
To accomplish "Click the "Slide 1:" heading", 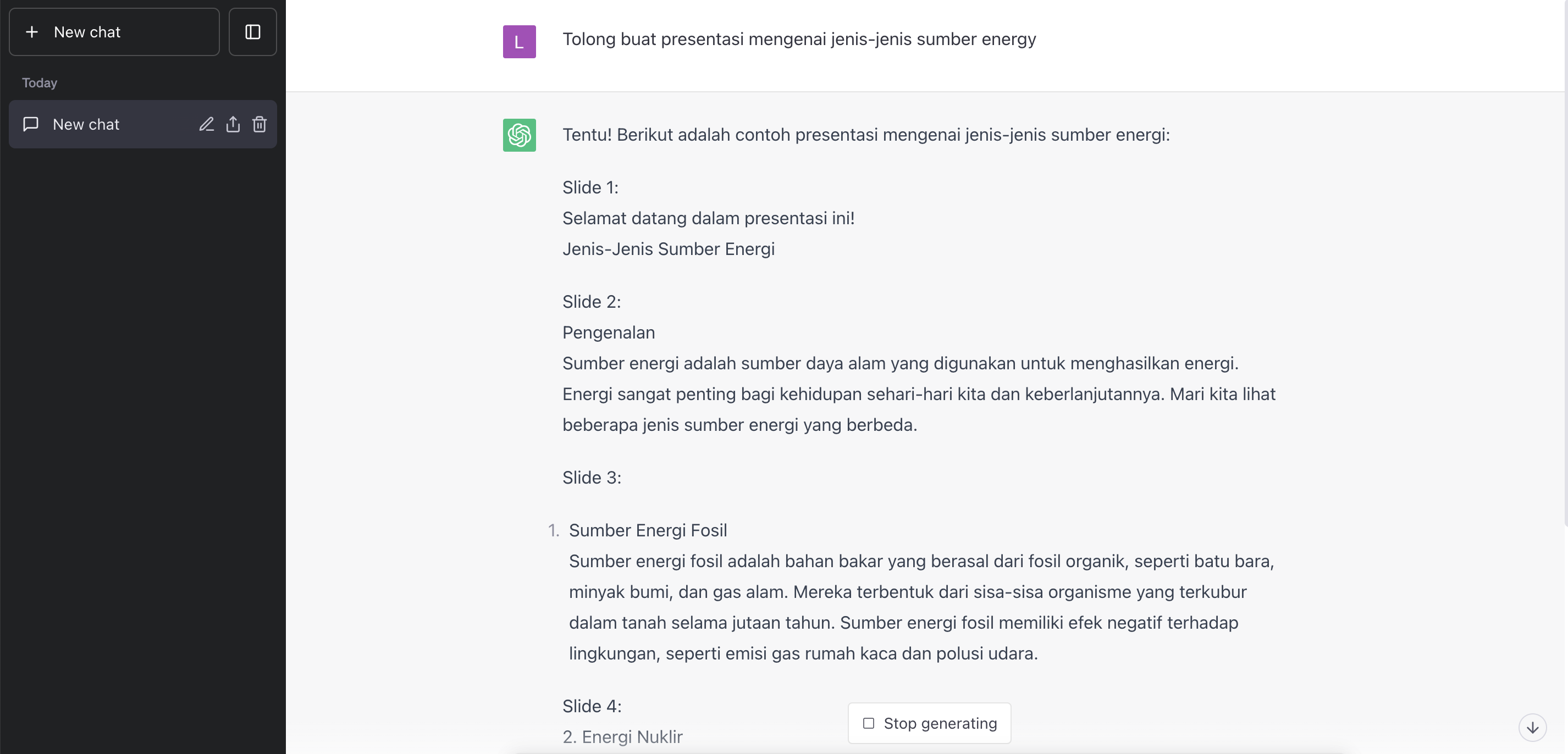I will (x=590, y=187).
